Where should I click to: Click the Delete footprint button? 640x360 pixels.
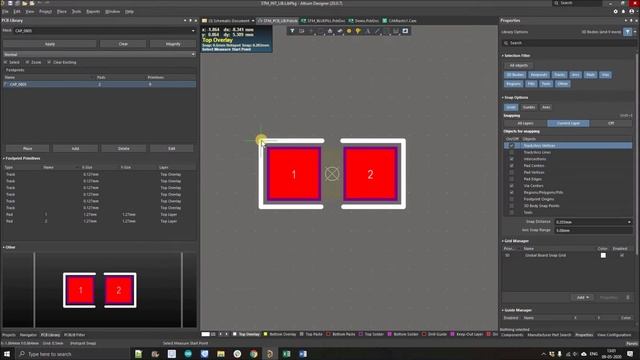click(124, 149)
